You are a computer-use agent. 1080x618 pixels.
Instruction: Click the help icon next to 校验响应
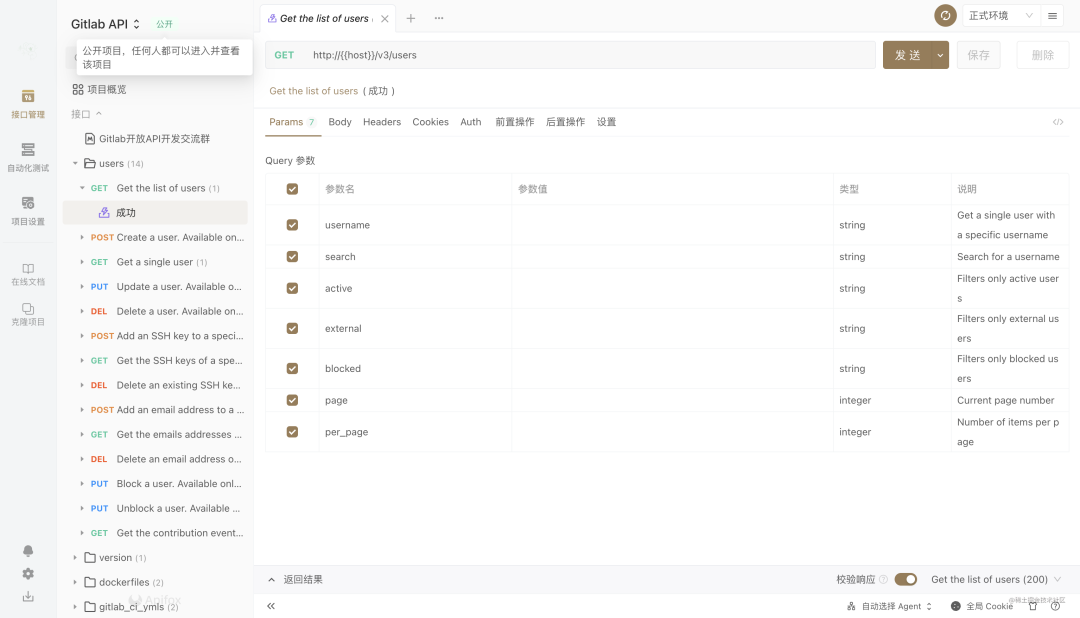(x=884, y=579)
